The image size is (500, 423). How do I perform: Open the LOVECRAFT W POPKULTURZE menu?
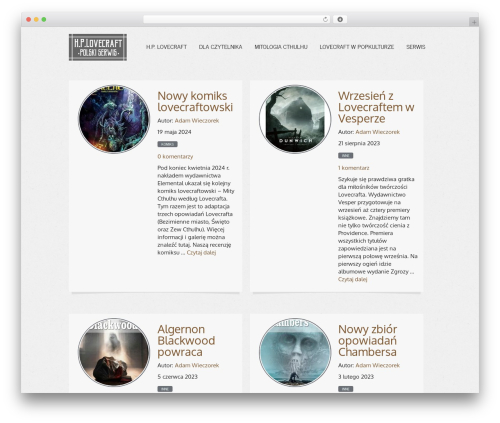pyautogui.click(x=357, y=47)
